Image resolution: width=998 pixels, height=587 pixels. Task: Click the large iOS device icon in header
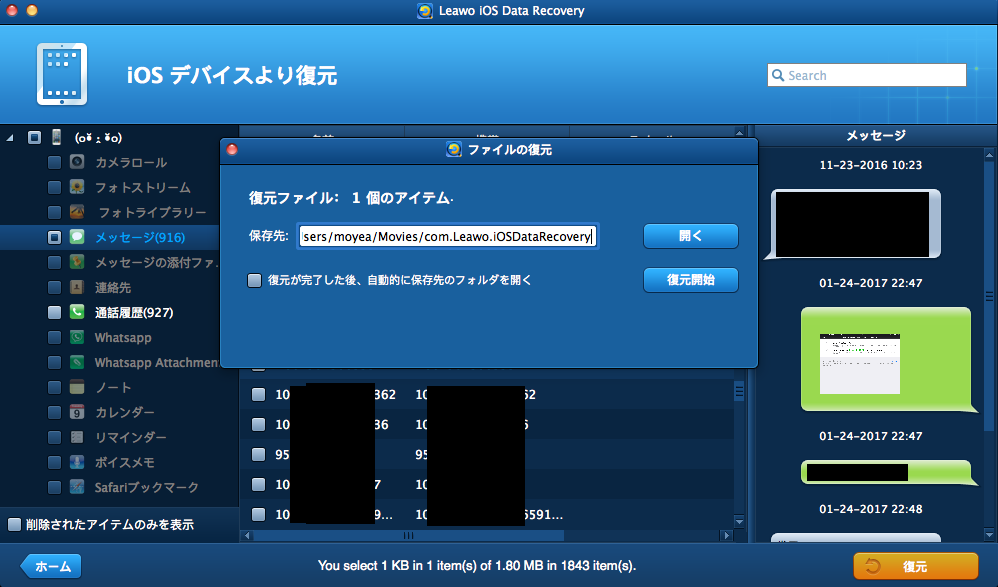[x=62, y=74]
